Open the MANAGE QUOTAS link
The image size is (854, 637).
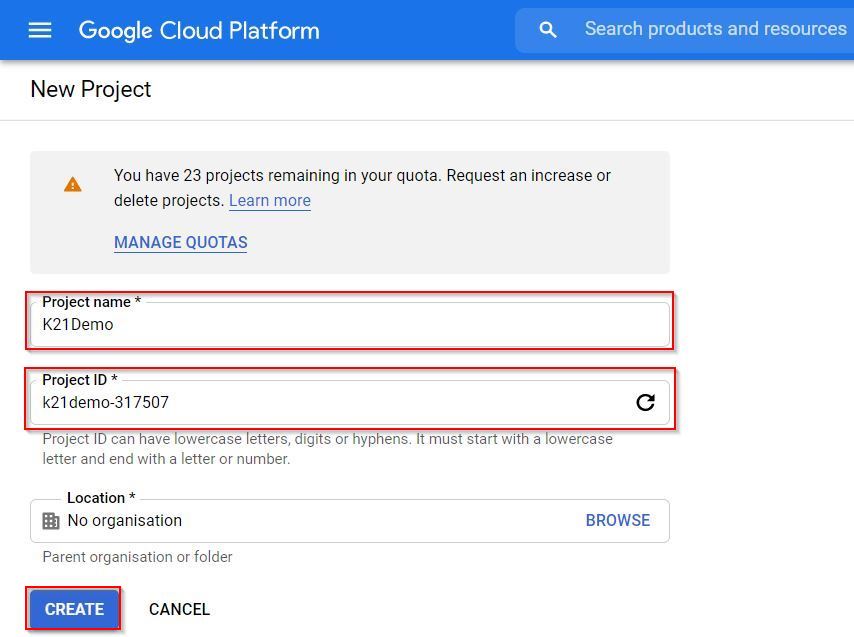point(180,242)
